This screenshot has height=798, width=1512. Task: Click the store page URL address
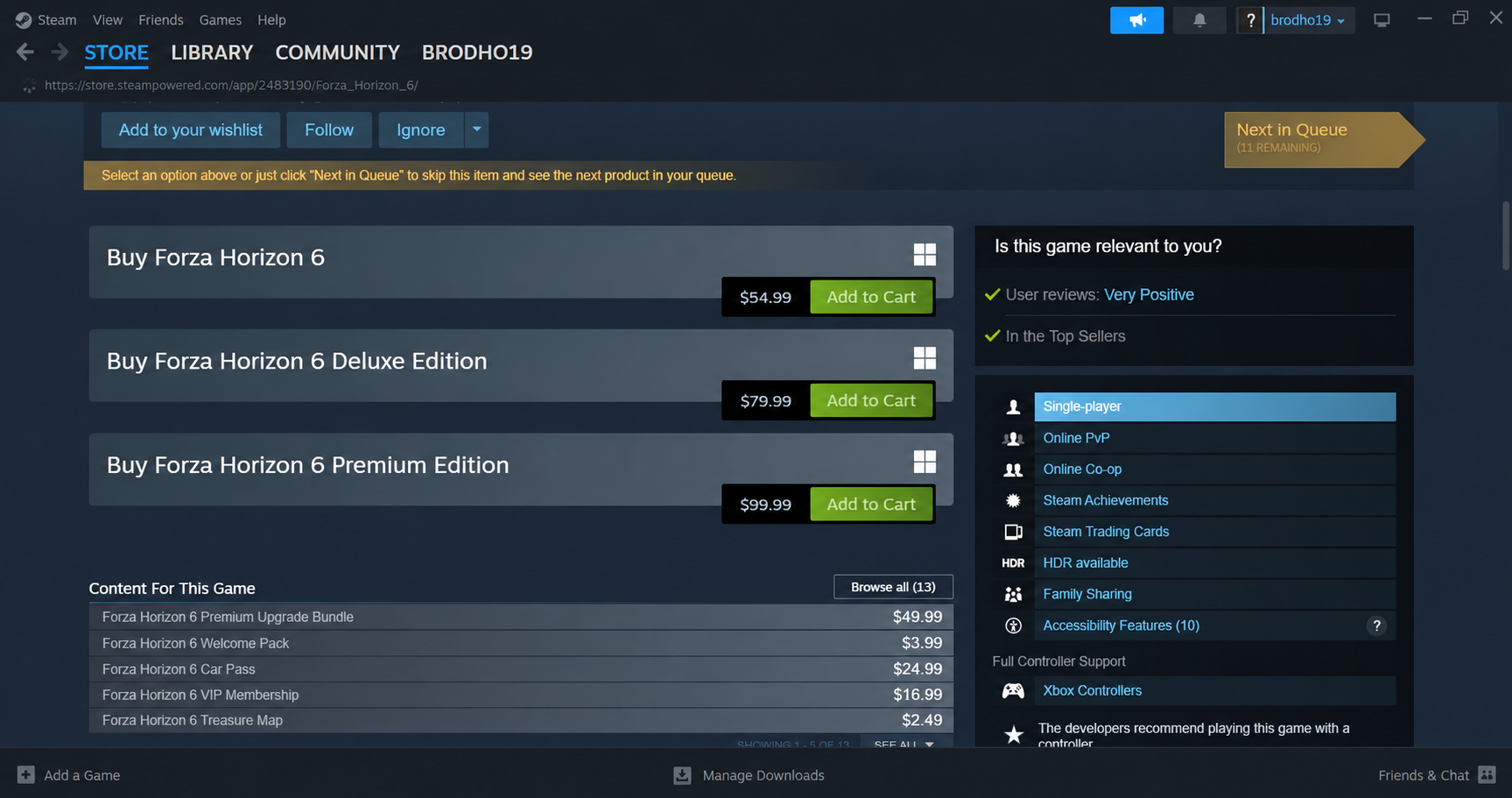click(231, 85)
